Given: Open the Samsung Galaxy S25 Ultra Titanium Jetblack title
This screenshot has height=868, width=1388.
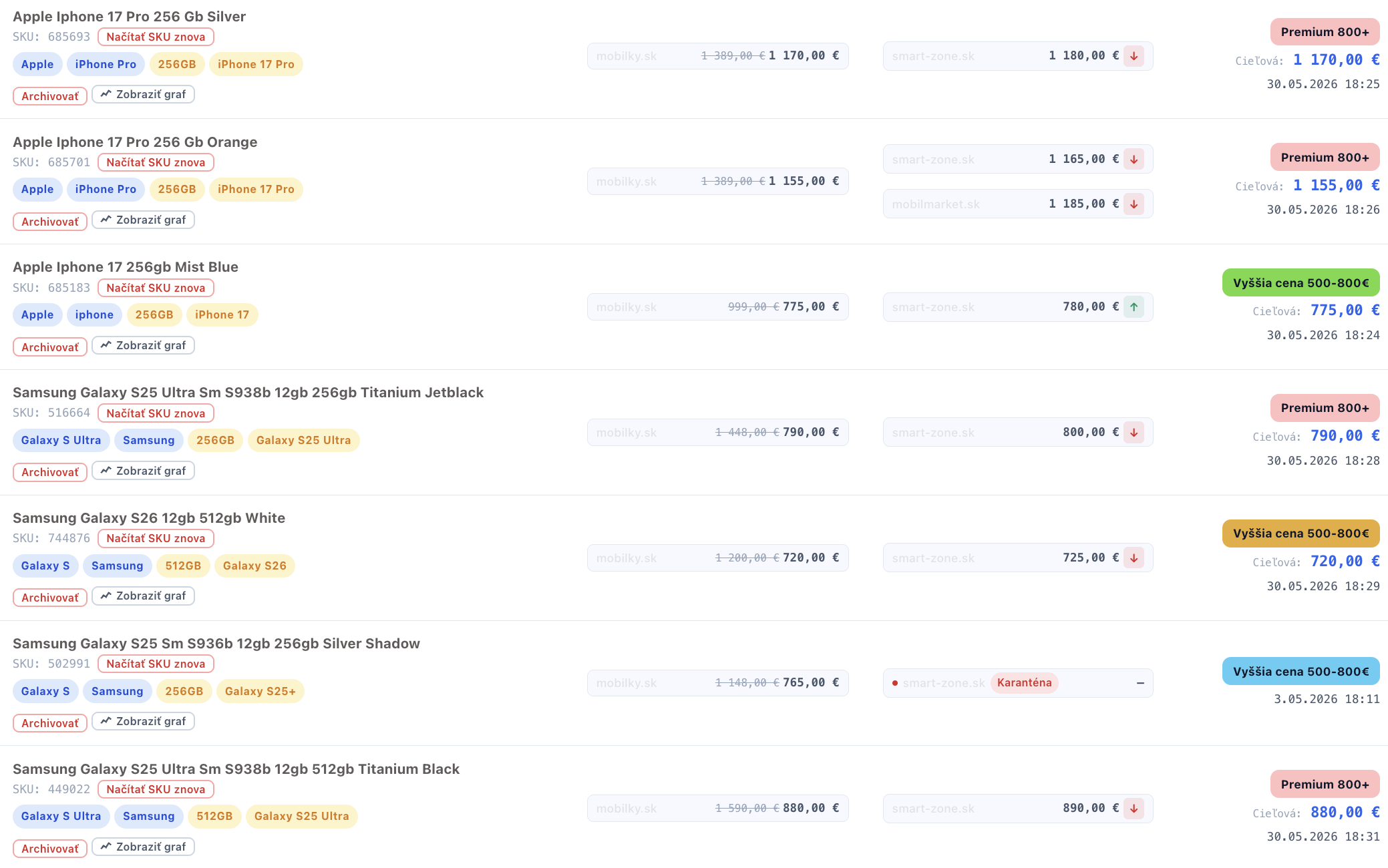Looking at the screenshot, I should [x=248, y=393].
